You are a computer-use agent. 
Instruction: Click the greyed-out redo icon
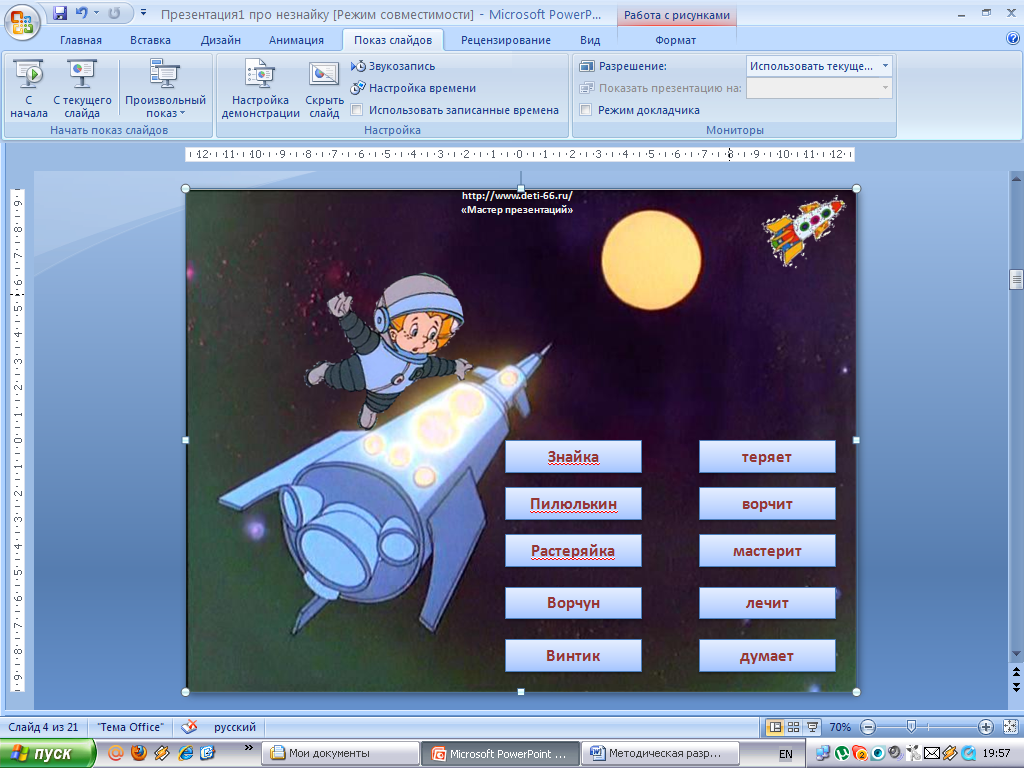(114, 13)
